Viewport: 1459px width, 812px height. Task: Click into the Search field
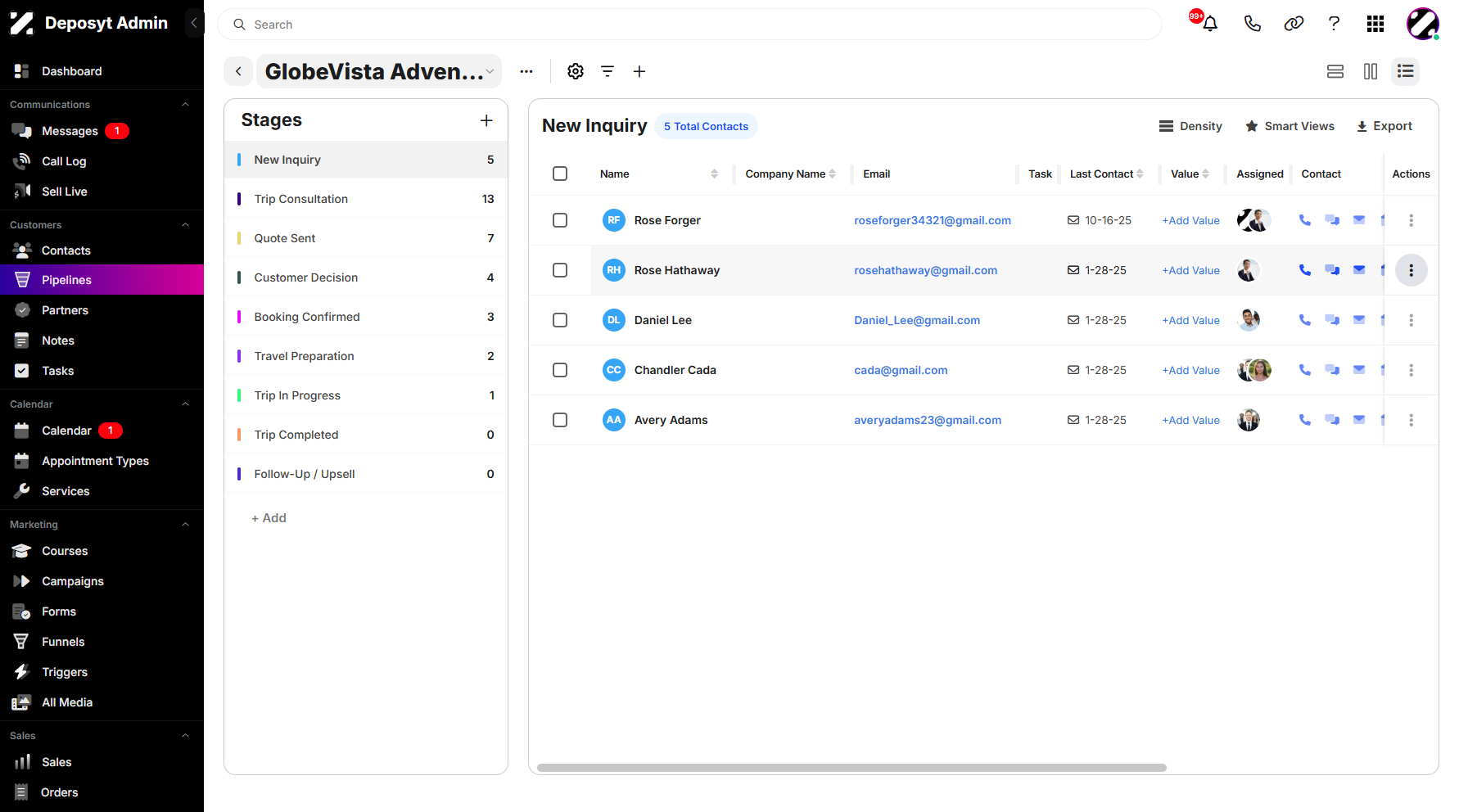(x=689, y=25)
